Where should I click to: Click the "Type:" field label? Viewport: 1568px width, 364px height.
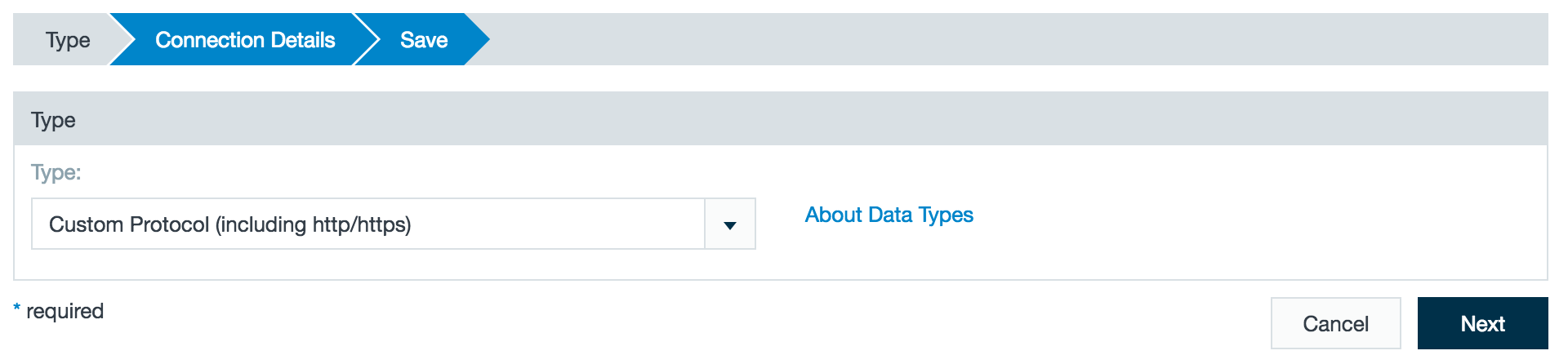coord(56,172)
